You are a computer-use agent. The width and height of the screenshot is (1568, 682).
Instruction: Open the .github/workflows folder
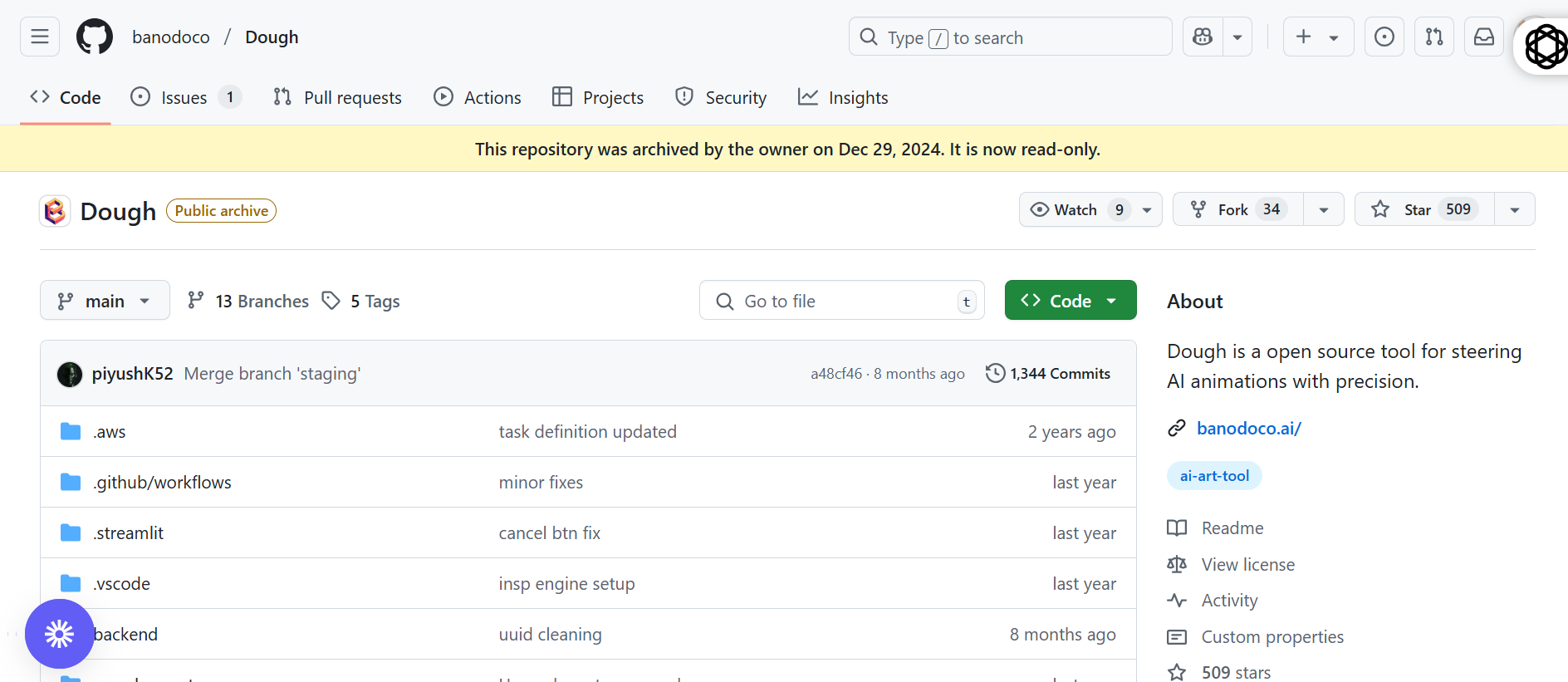[163, 483]
